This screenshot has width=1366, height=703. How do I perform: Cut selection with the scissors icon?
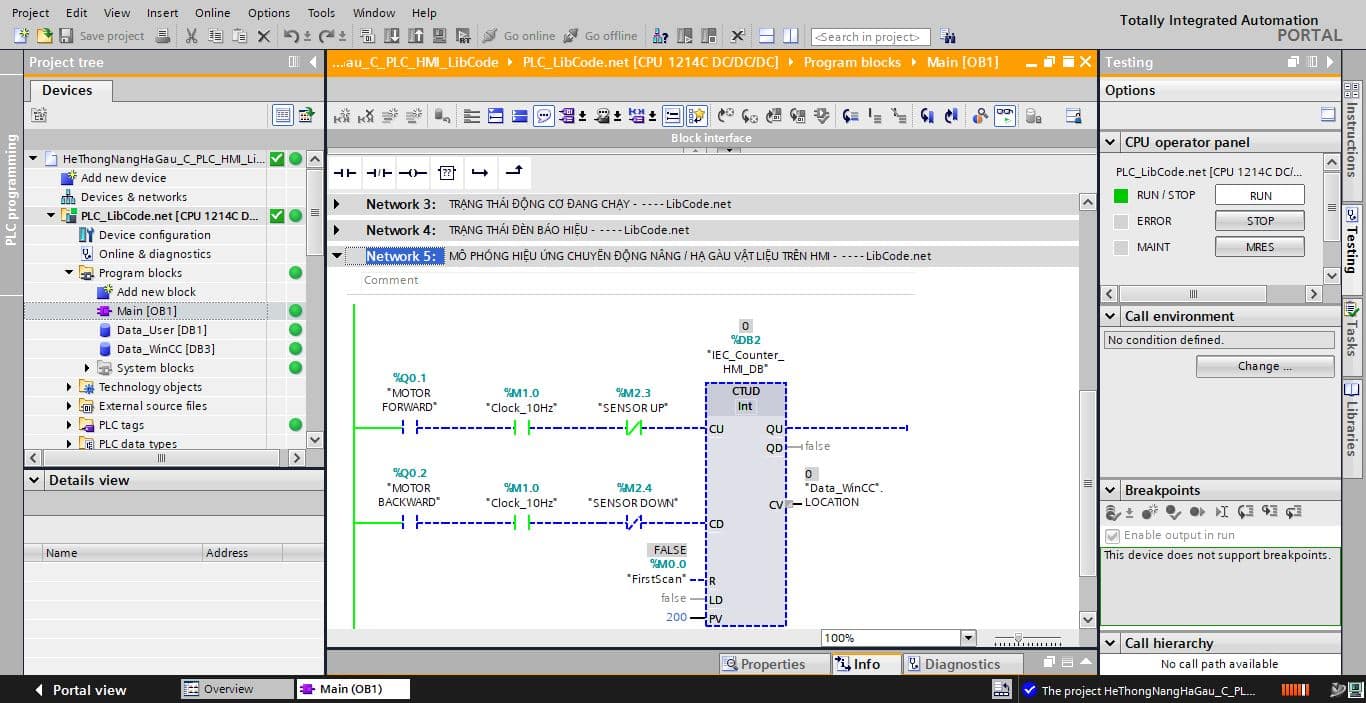click(192, 36)
